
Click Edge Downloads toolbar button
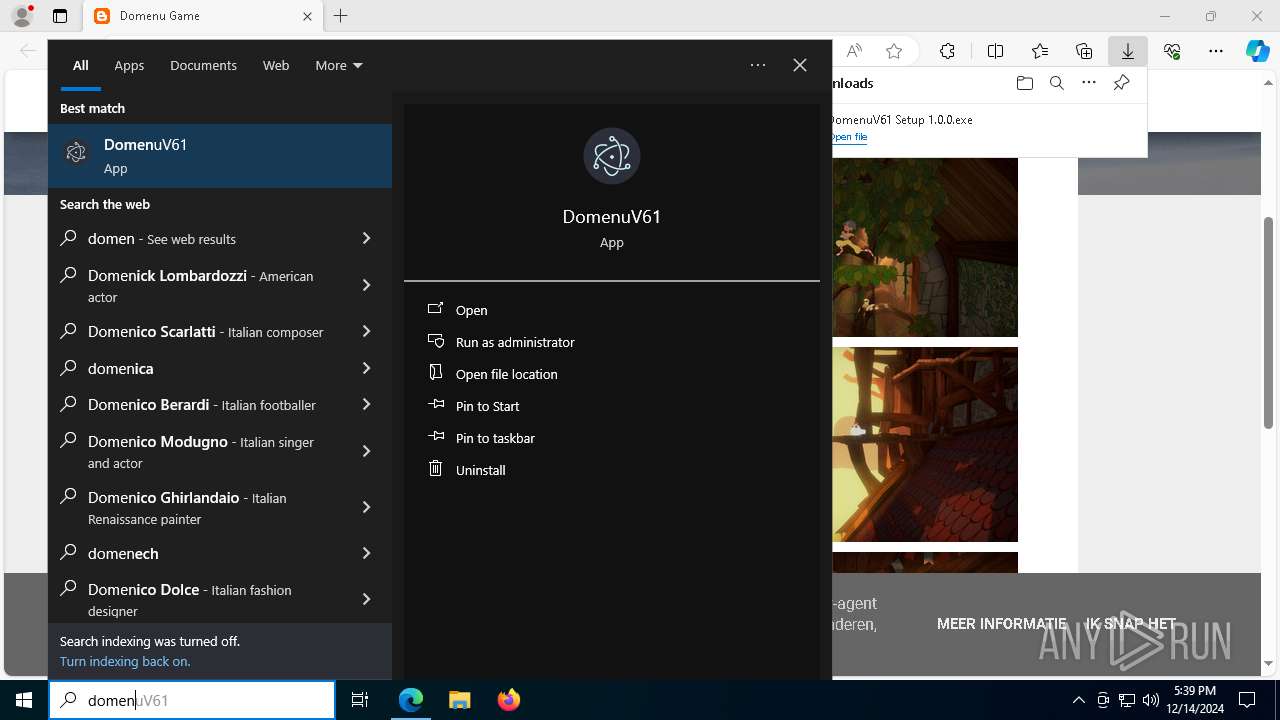tap(1127, 51)
